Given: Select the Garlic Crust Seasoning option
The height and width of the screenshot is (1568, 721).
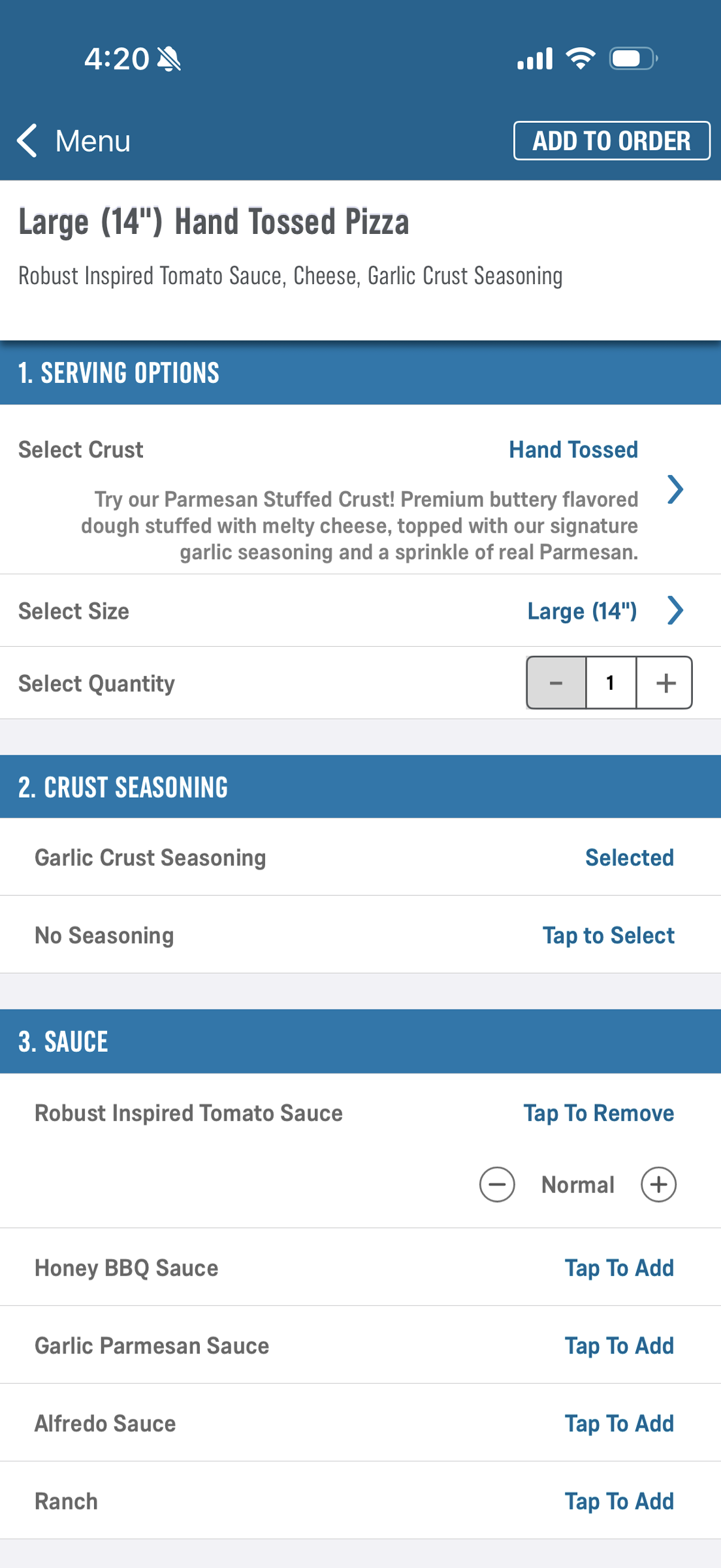Looking at the screenshot, I should point(360,857).
